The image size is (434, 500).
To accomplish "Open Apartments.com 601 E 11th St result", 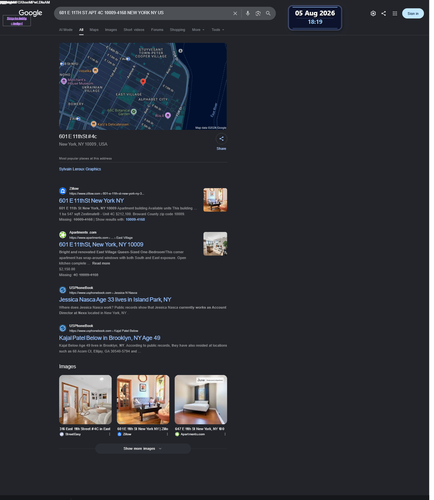I will (101, 245).
